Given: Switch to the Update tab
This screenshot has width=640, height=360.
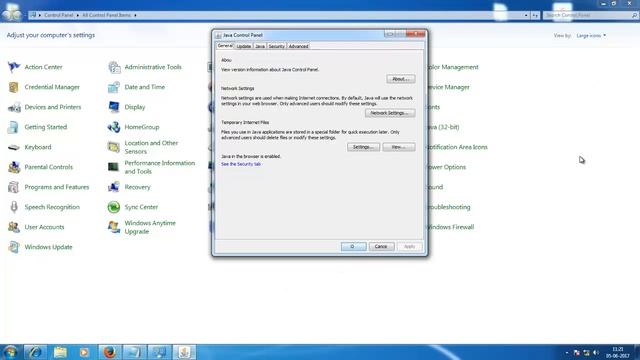Looking at the screenshot, I should [244, 46].
